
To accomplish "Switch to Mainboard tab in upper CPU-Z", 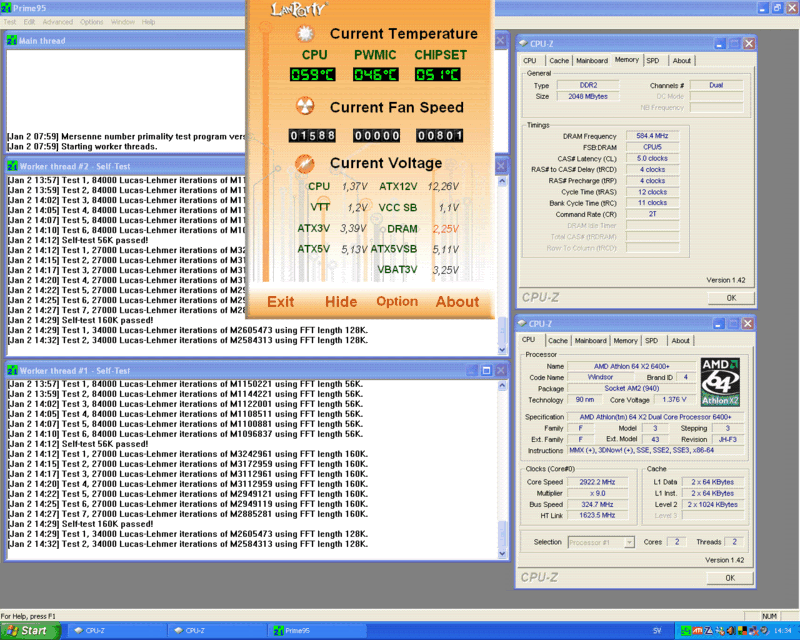I will click(592, 60).
